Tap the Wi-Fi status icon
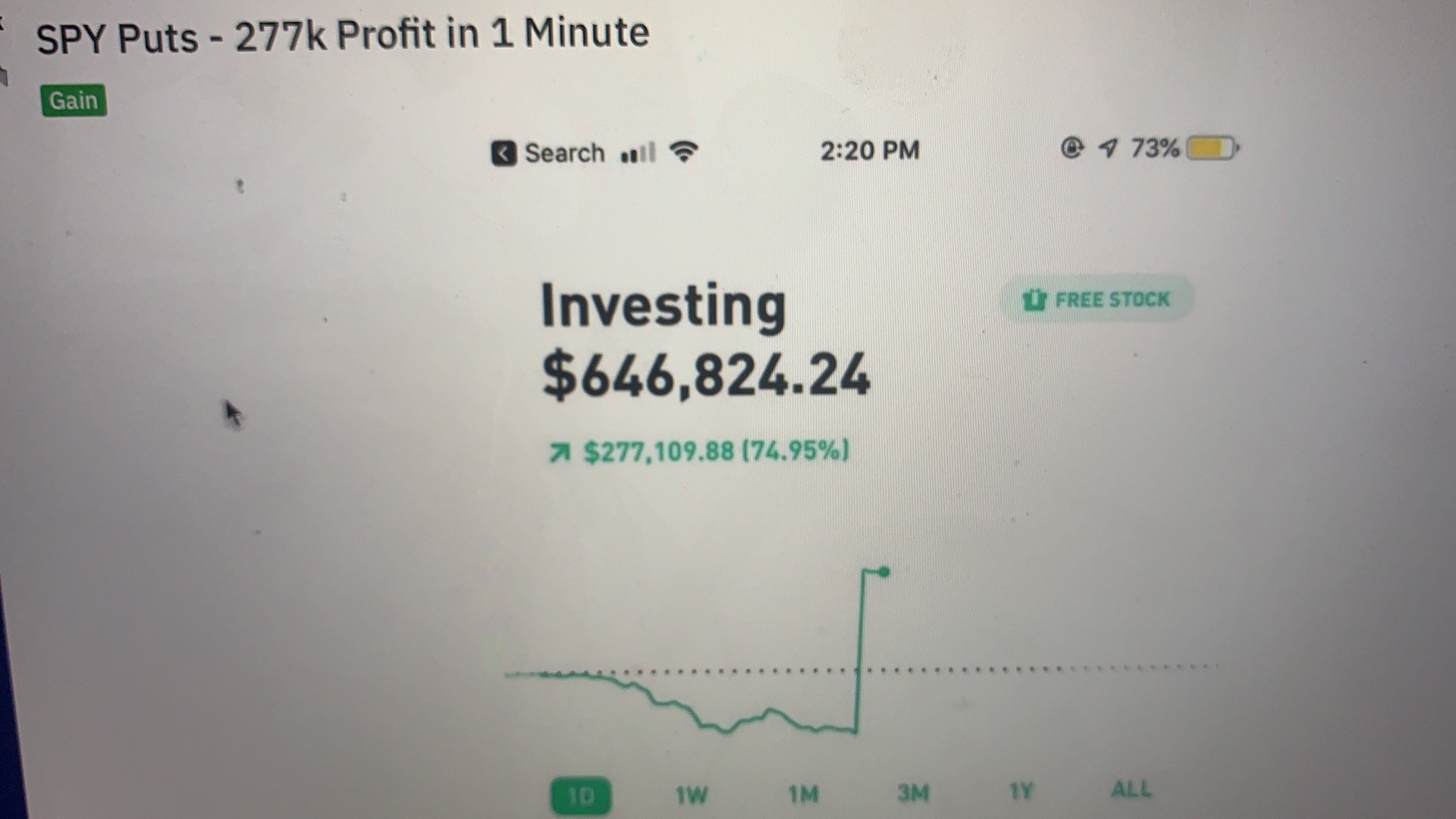 [x=683, y=152]
